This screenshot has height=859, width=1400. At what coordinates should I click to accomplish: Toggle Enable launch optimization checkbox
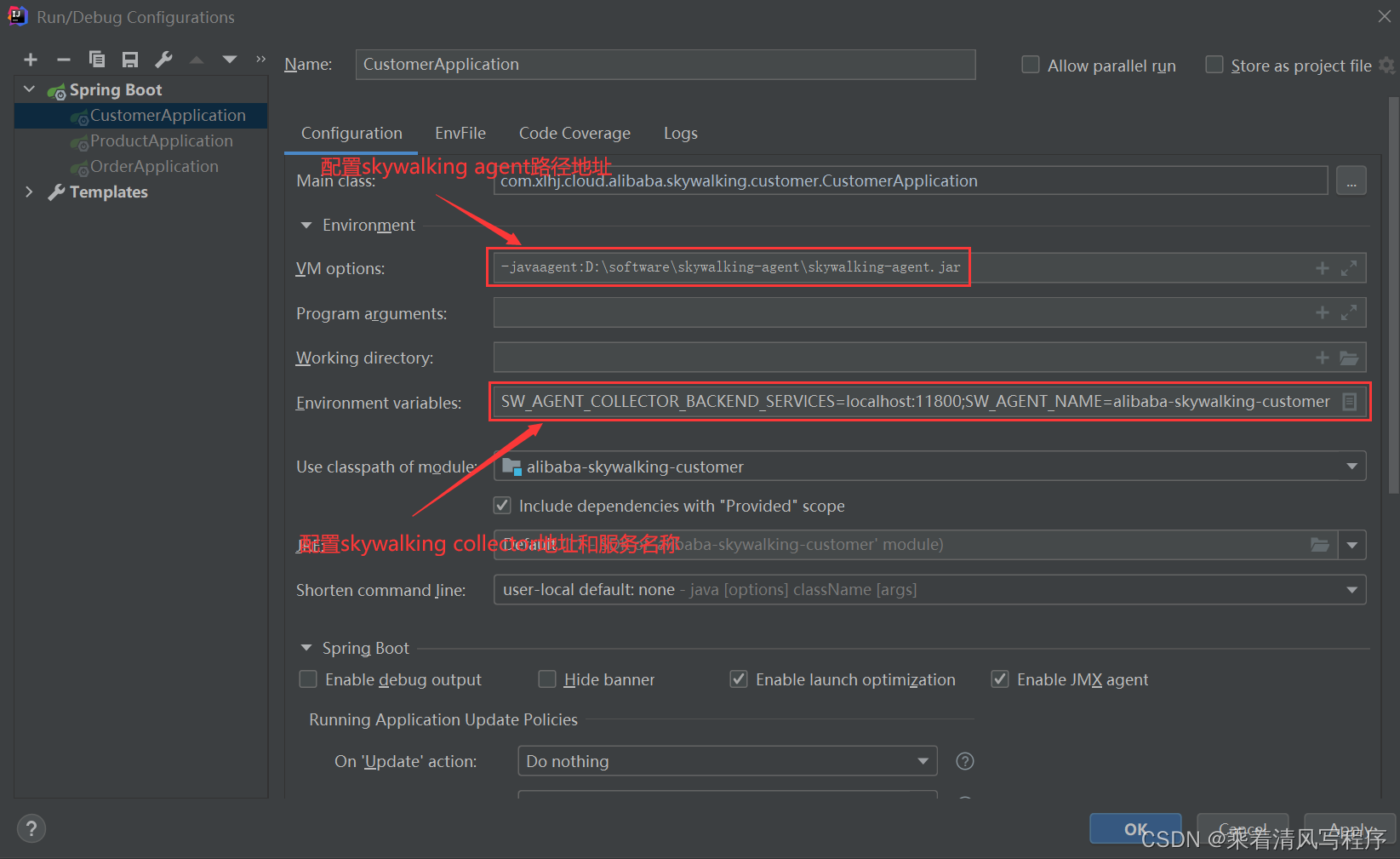click(739, 679)
